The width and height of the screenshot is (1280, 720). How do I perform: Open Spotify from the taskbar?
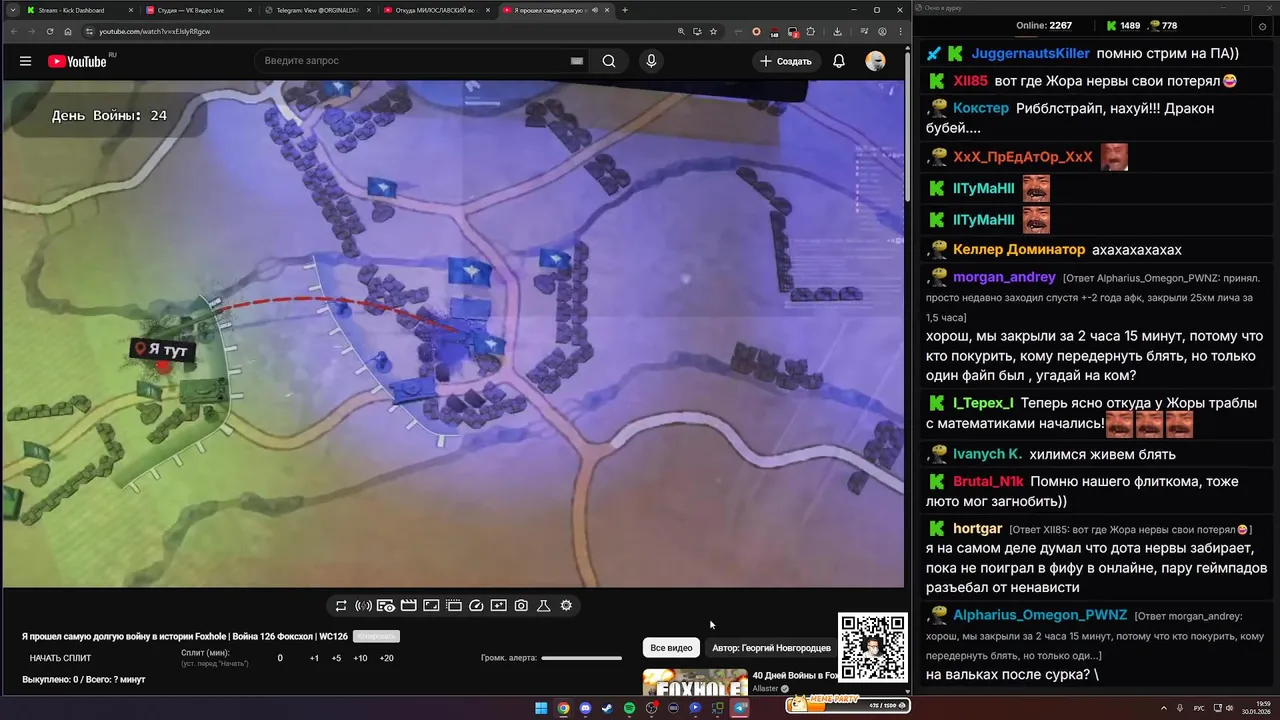(629, 708)
